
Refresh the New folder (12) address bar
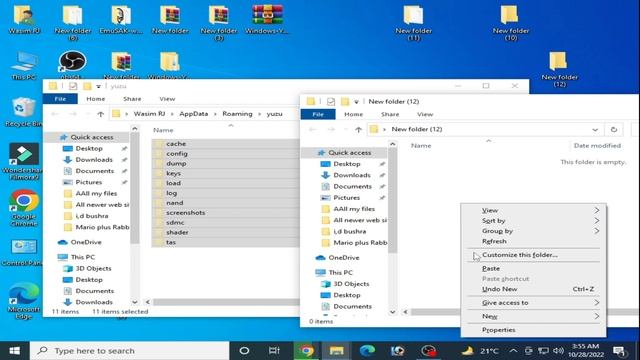coord(613,129)
